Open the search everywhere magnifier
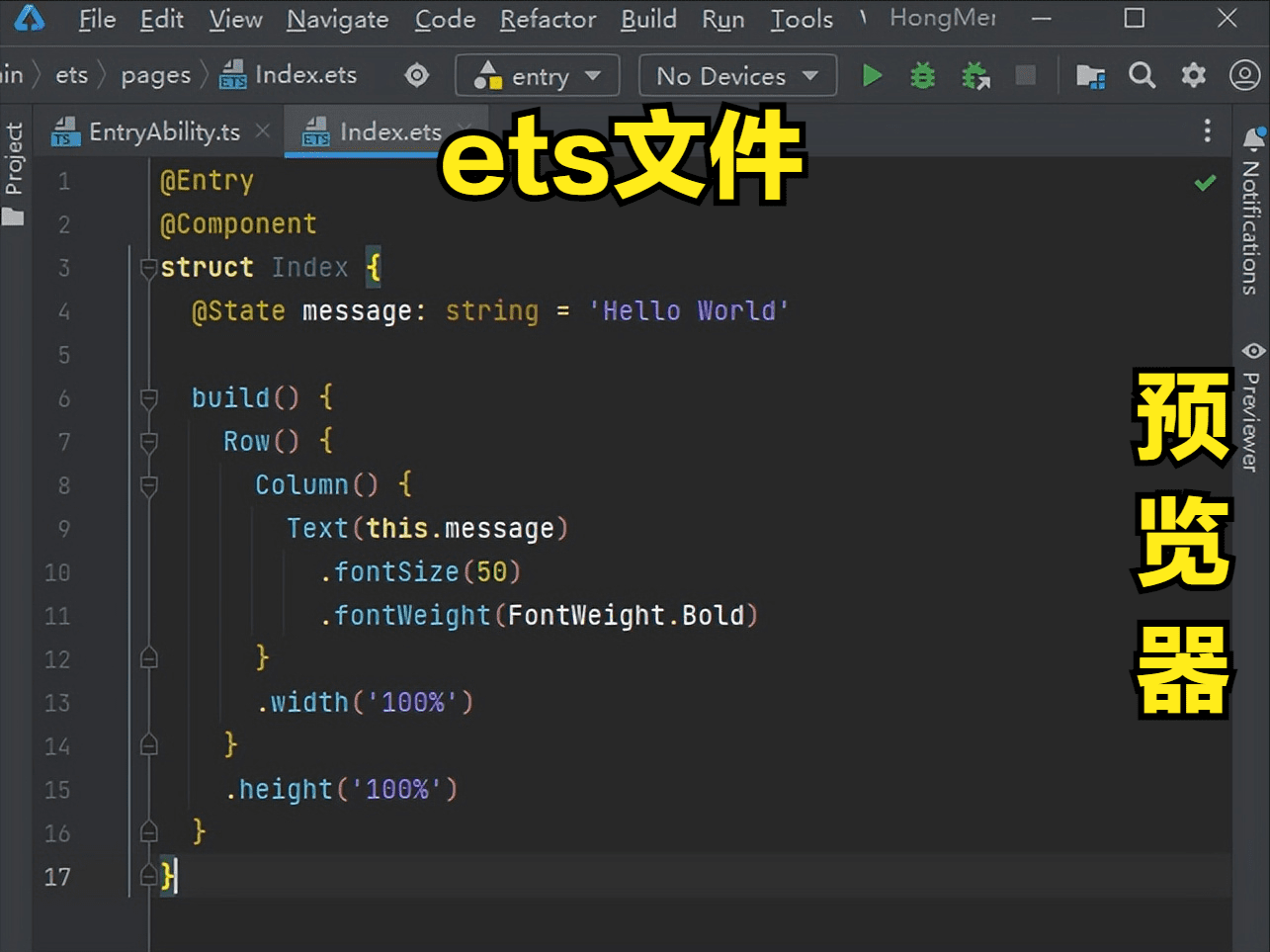 point(1142,76)
